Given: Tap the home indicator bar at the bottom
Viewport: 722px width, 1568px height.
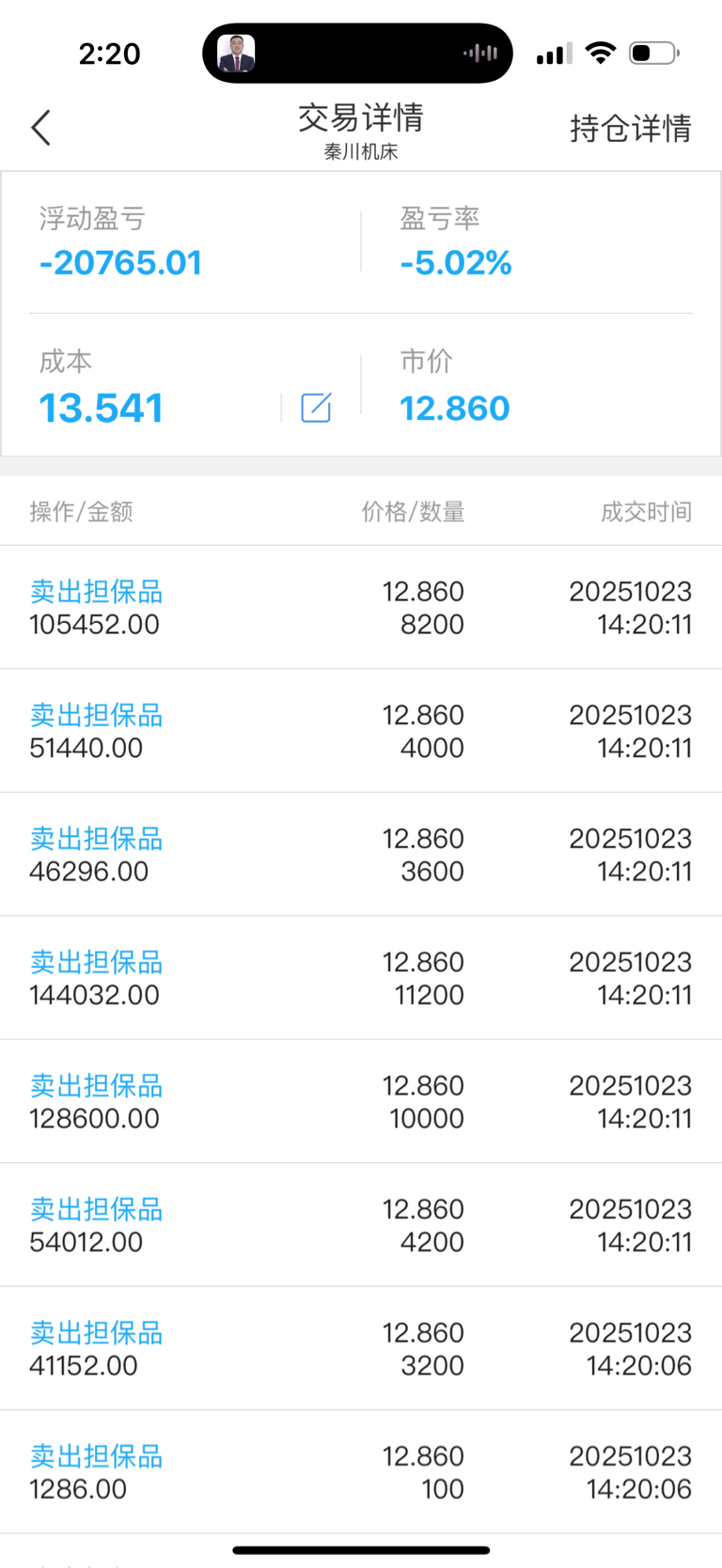Looking at the screenshot, I should pyautogui.click(x=361, y=1550).
